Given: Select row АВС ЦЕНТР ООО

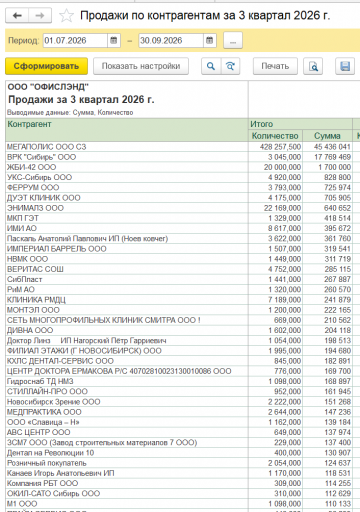Looking at the screenshot, I should tap(127, 432).
